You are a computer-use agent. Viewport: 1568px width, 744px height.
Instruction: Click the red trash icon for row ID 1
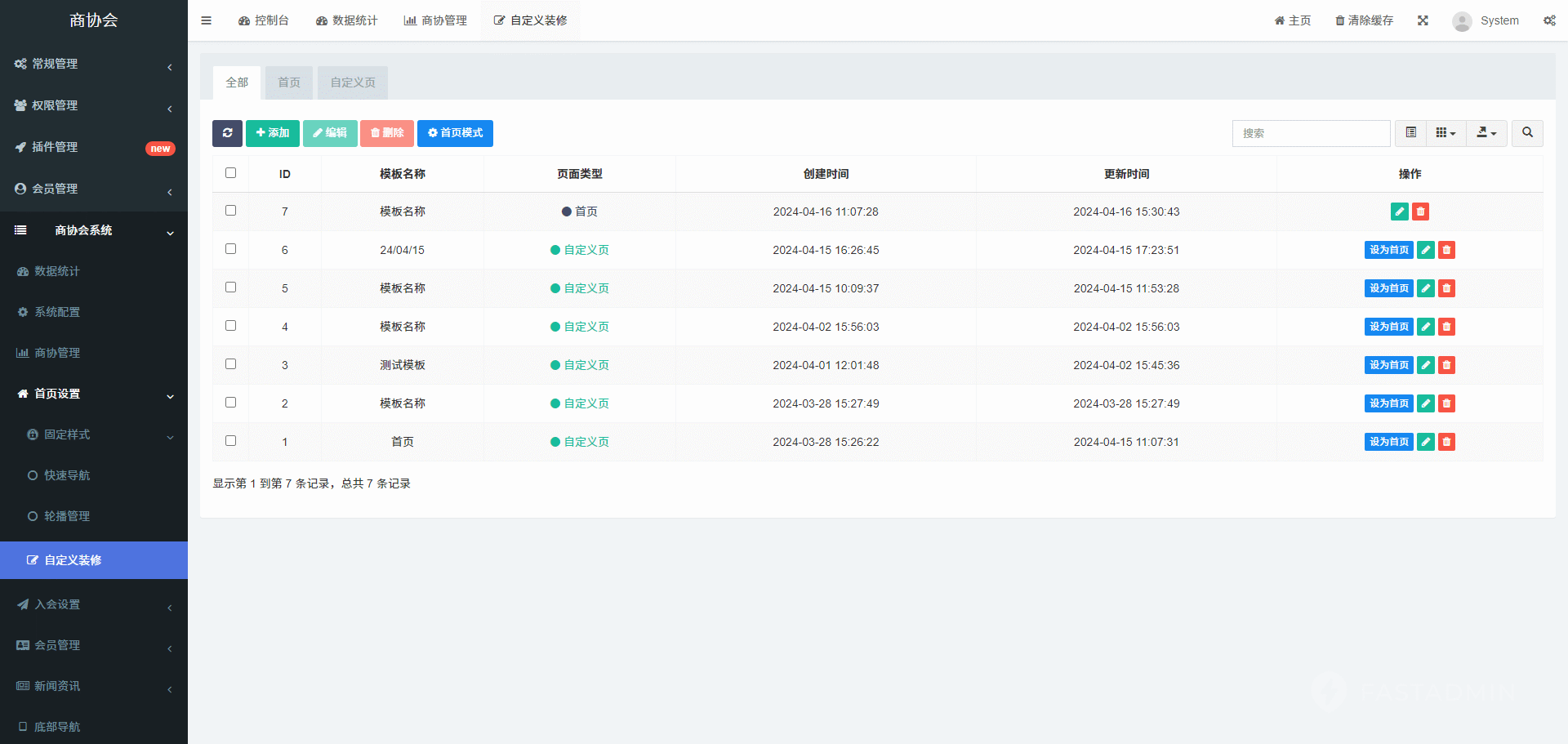pos(1446,442)
